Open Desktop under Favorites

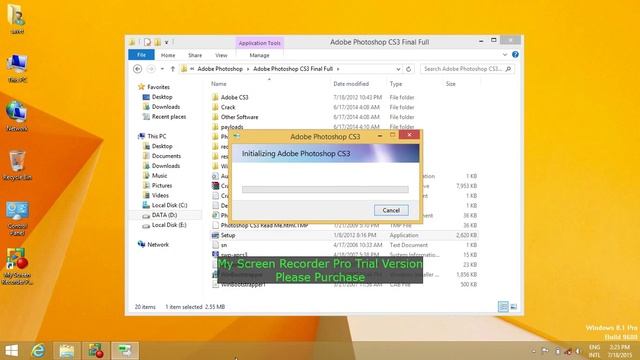(162, 97)
